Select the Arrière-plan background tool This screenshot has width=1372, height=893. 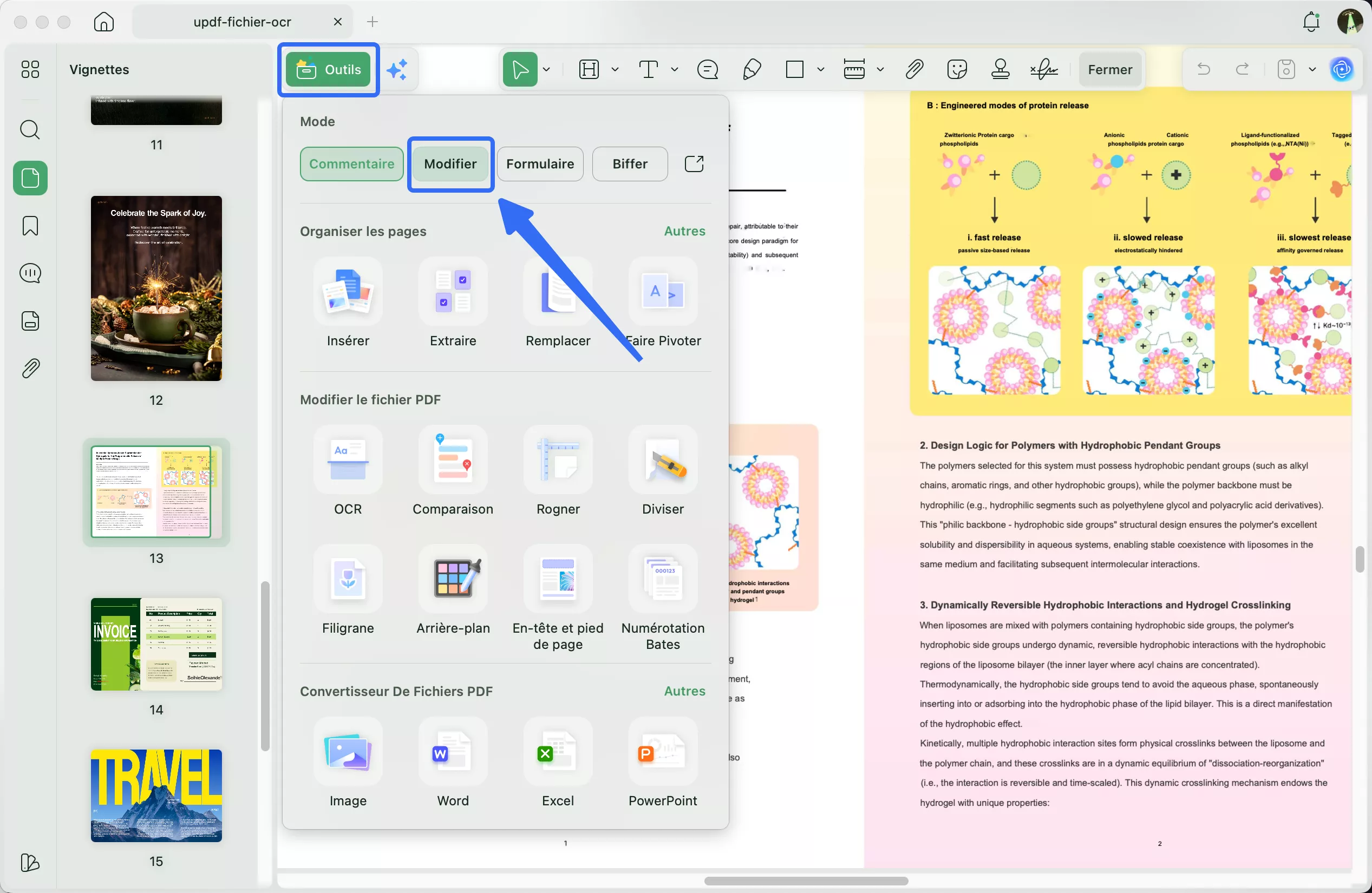click(453, 579)
